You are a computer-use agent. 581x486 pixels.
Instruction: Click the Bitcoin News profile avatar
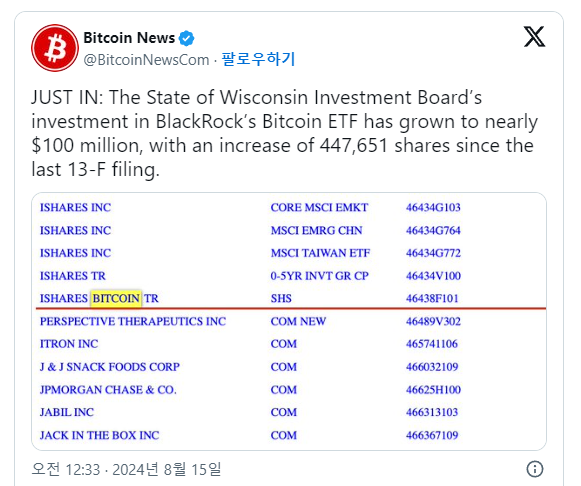click(55, 48)
